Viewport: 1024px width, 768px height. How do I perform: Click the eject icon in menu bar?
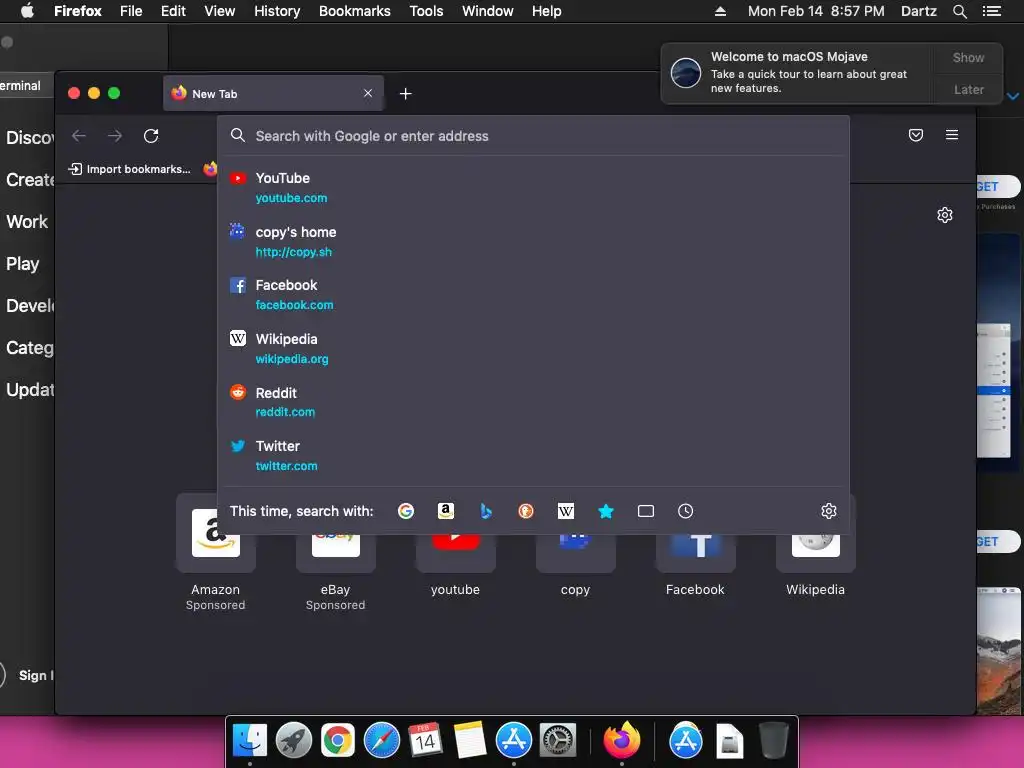pos(720,11)
